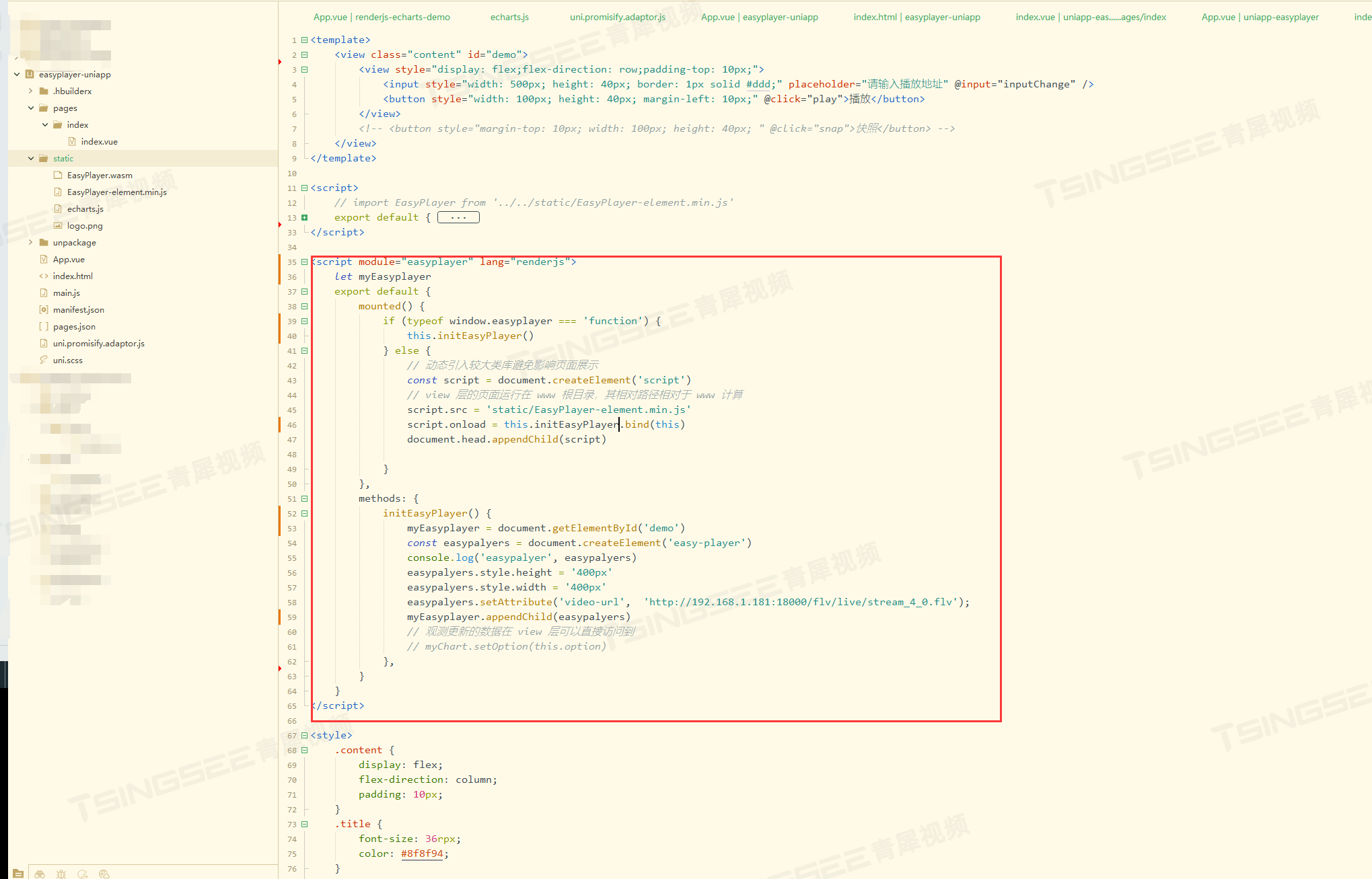Click the bug debug icon in the bottom bar
Screen dimensions: 1372x879
coord(61,874)
